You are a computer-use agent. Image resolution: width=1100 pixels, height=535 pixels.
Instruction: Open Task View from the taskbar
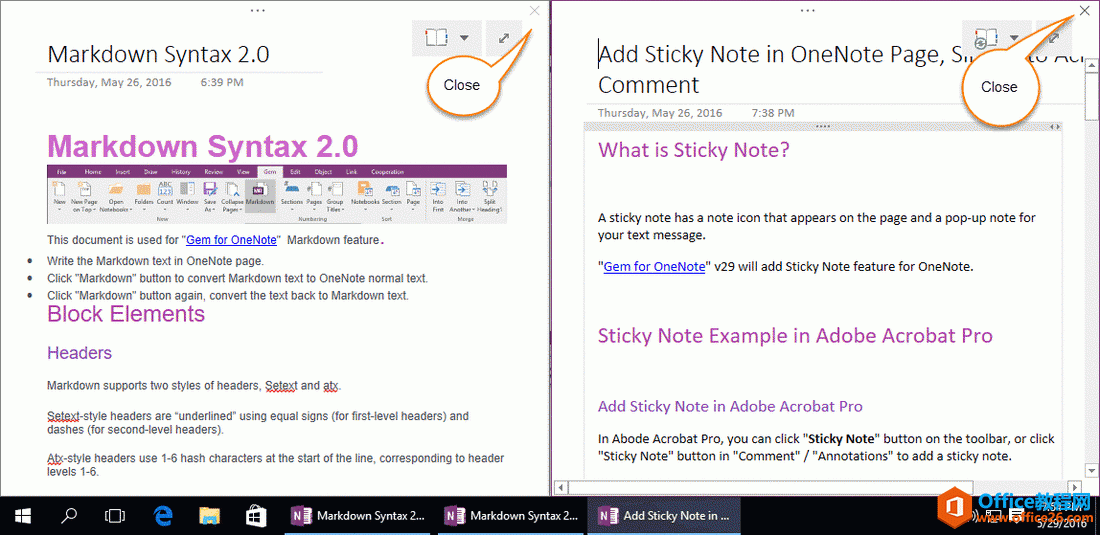pyautogui.click(x=114, y=517)
